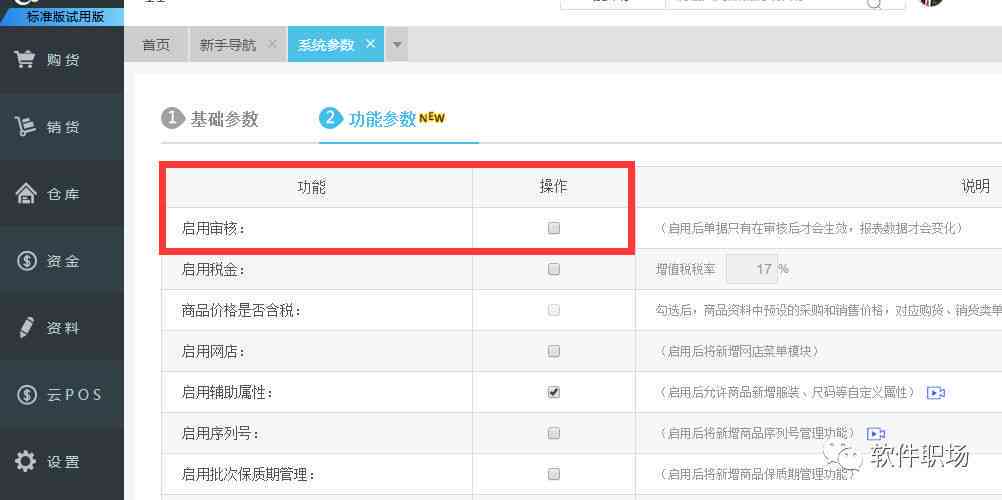
Task: Click the 启用网店 row label
Action: (213, 352)
